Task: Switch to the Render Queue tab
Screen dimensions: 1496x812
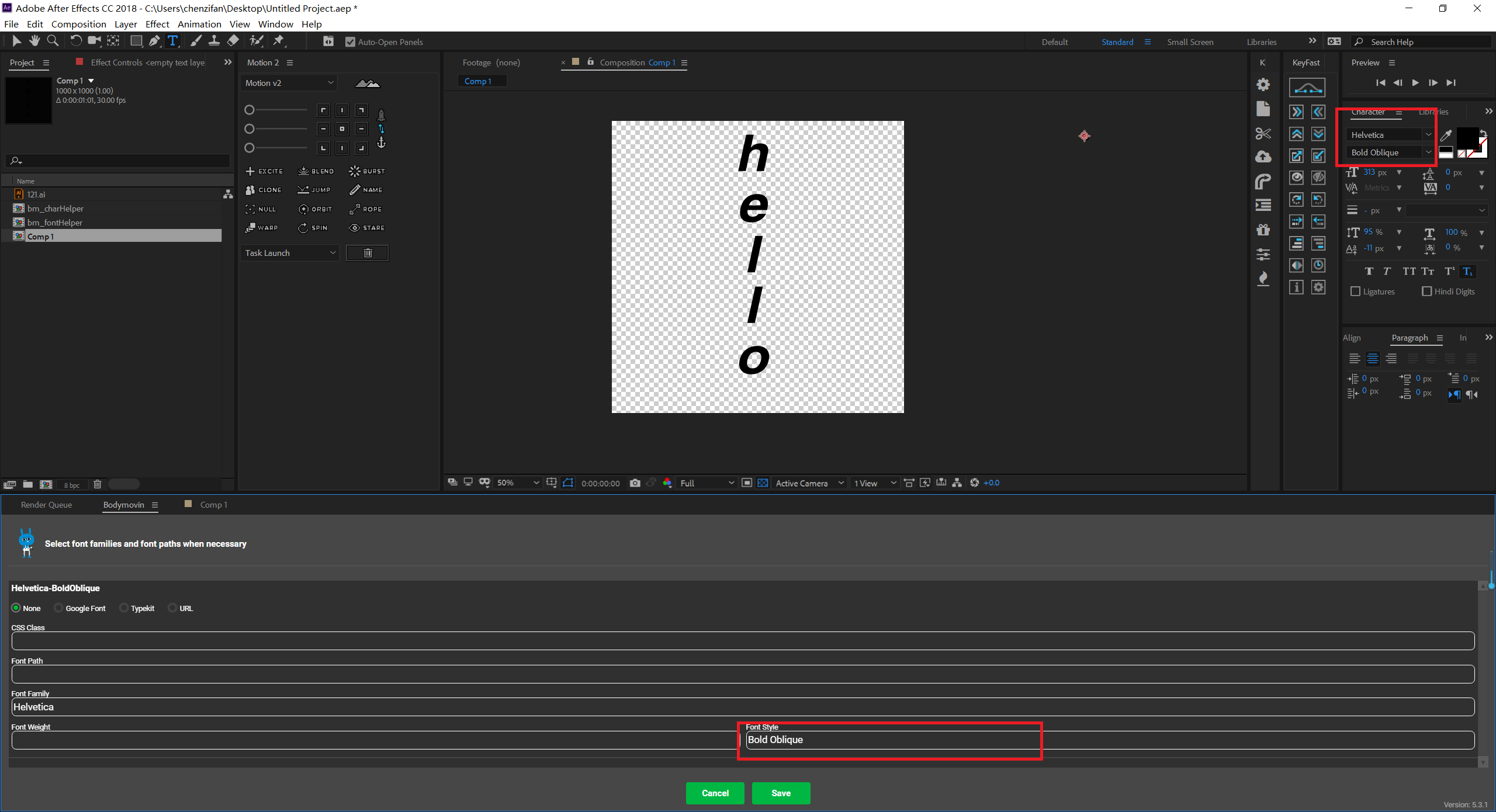Action: coord(46,505)
